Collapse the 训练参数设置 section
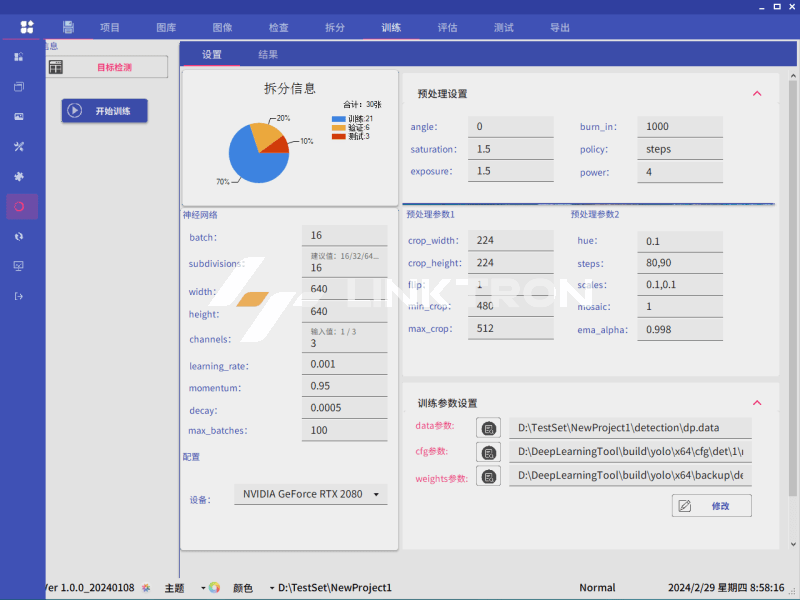The width and height of the screenshot is (800, 600). pyautogui.click(x=757, y=403)
